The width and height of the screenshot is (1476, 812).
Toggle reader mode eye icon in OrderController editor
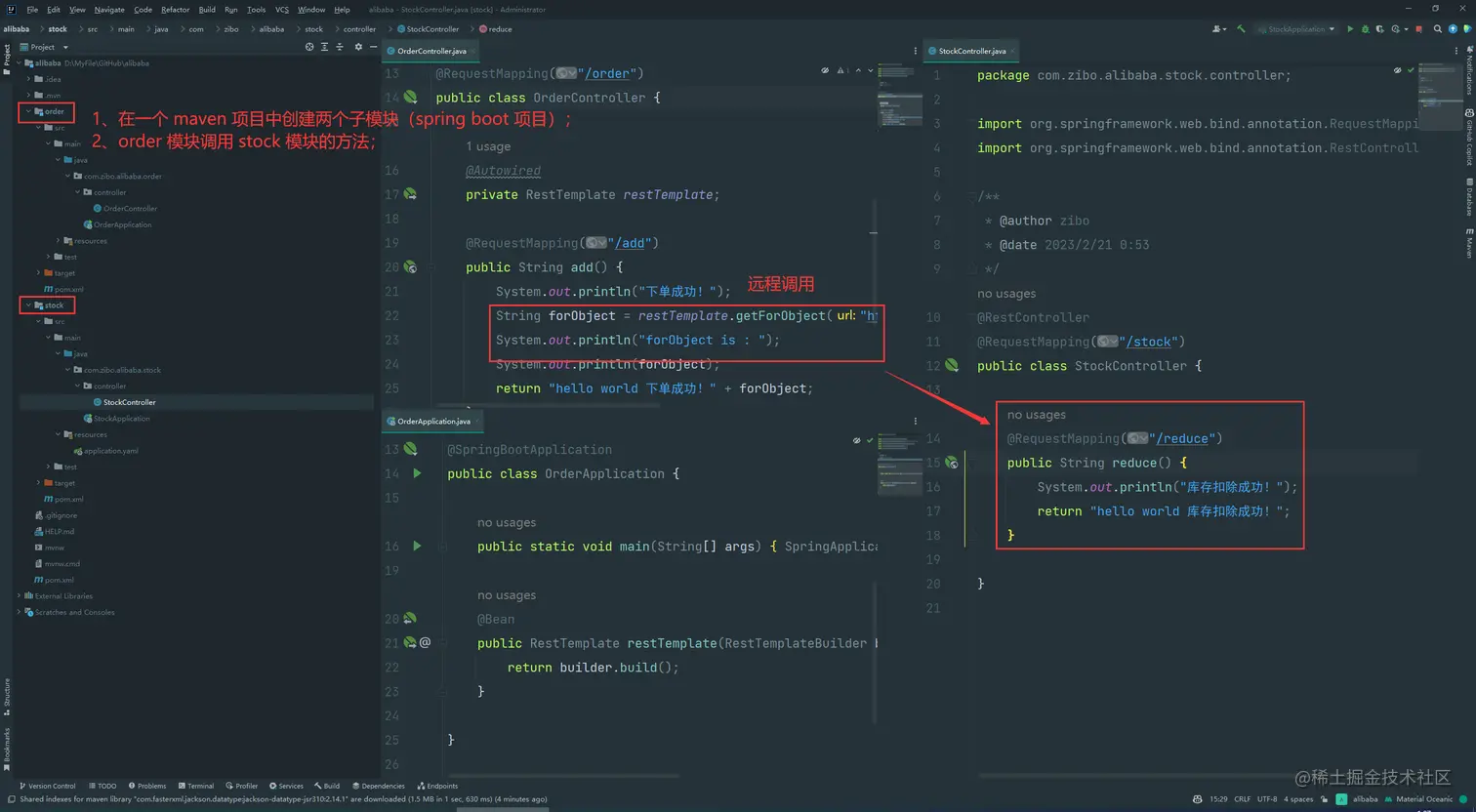pos(826,70)
